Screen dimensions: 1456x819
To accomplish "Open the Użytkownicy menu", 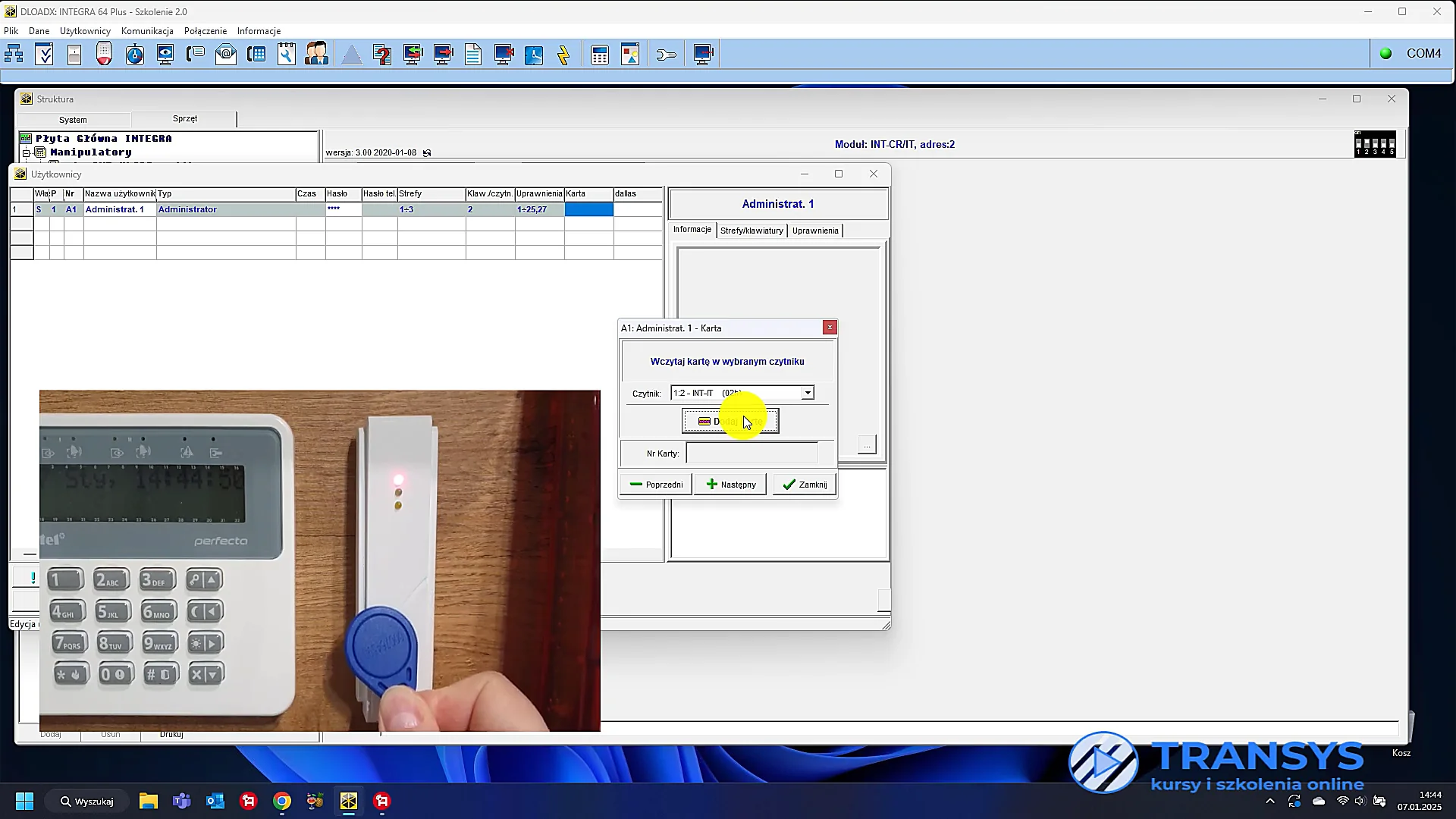I will [85, 31].
